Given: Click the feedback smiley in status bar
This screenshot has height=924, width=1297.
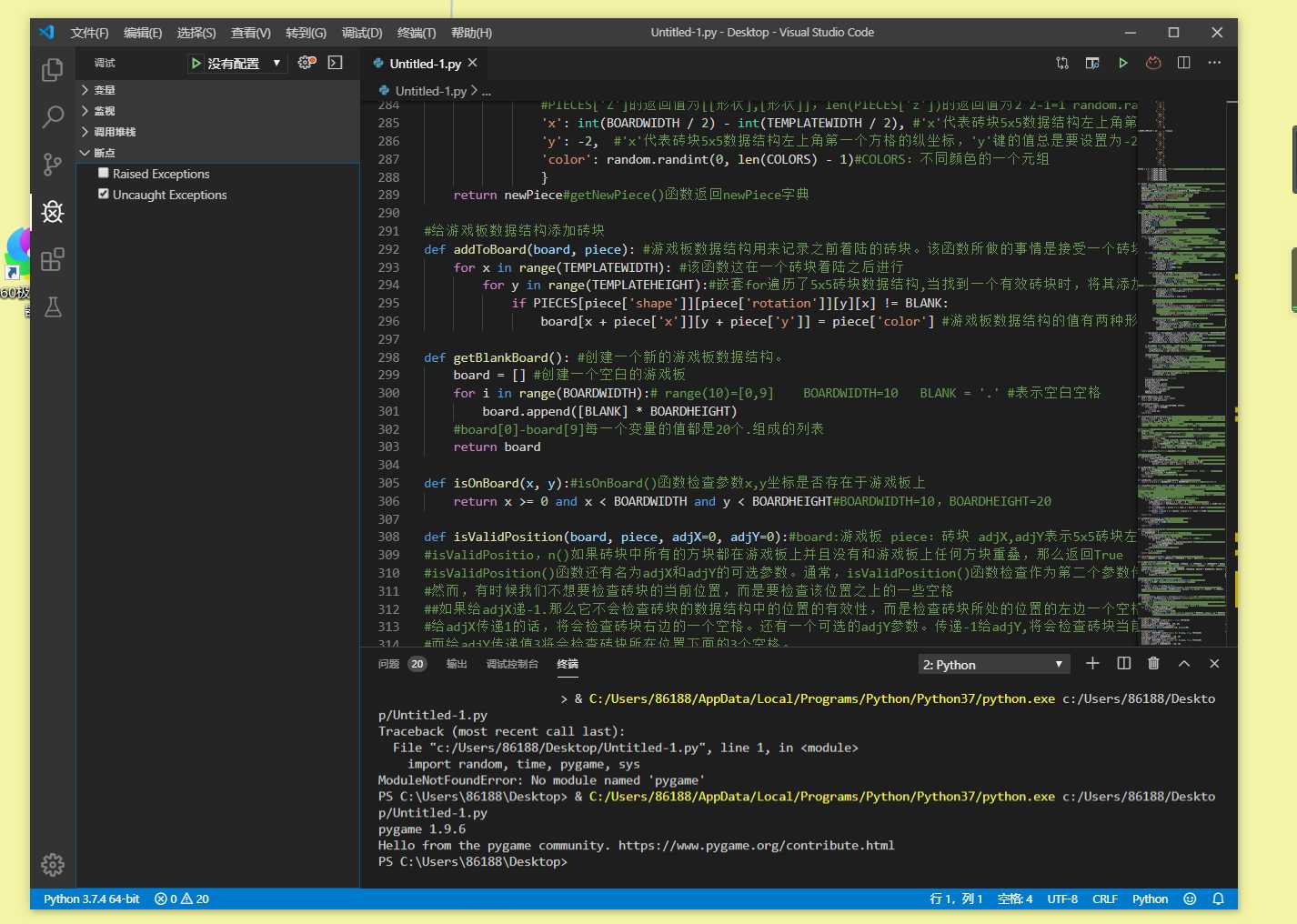Looking at the screenshot, I should pyautogui.click(x=1190, y=899).
